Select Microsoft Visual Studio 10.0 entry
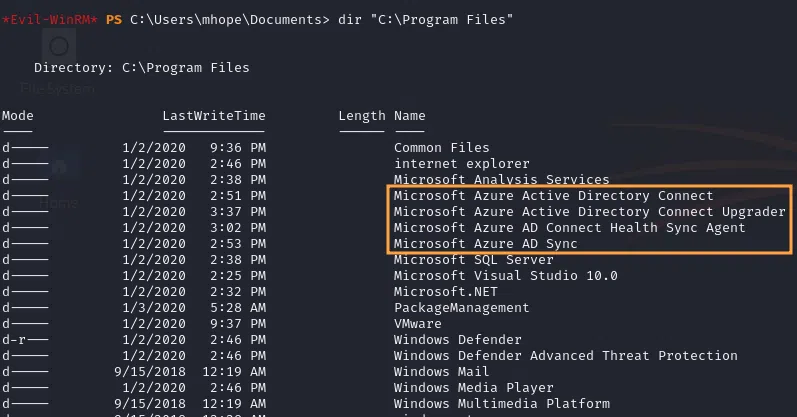 click(x=506, y=276)
